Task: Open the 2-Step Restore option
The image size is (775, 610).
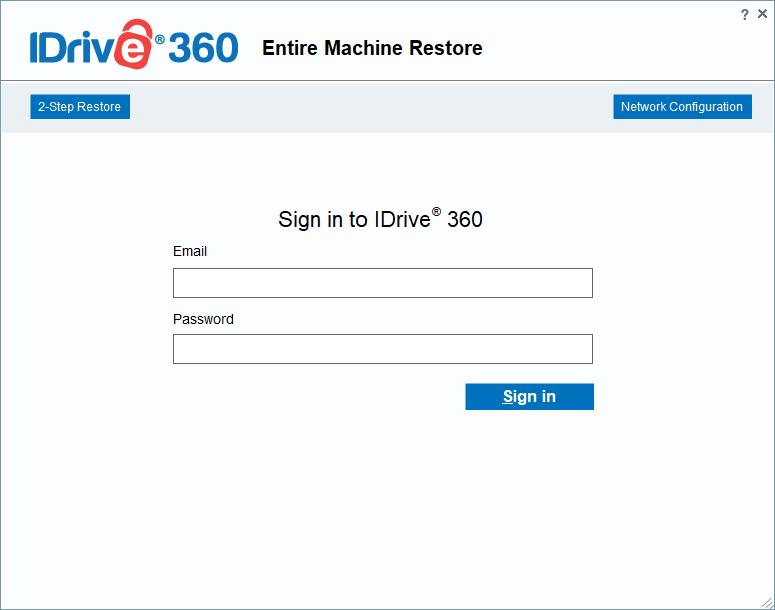Action: [x=80, y=107]
